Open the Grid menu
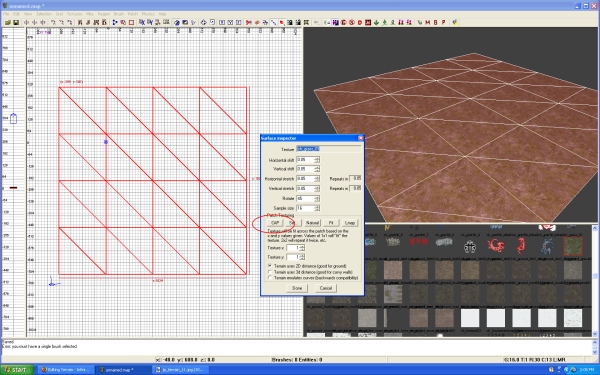Image resolution: width=600 pixels, height=375 pixels. 59,14
